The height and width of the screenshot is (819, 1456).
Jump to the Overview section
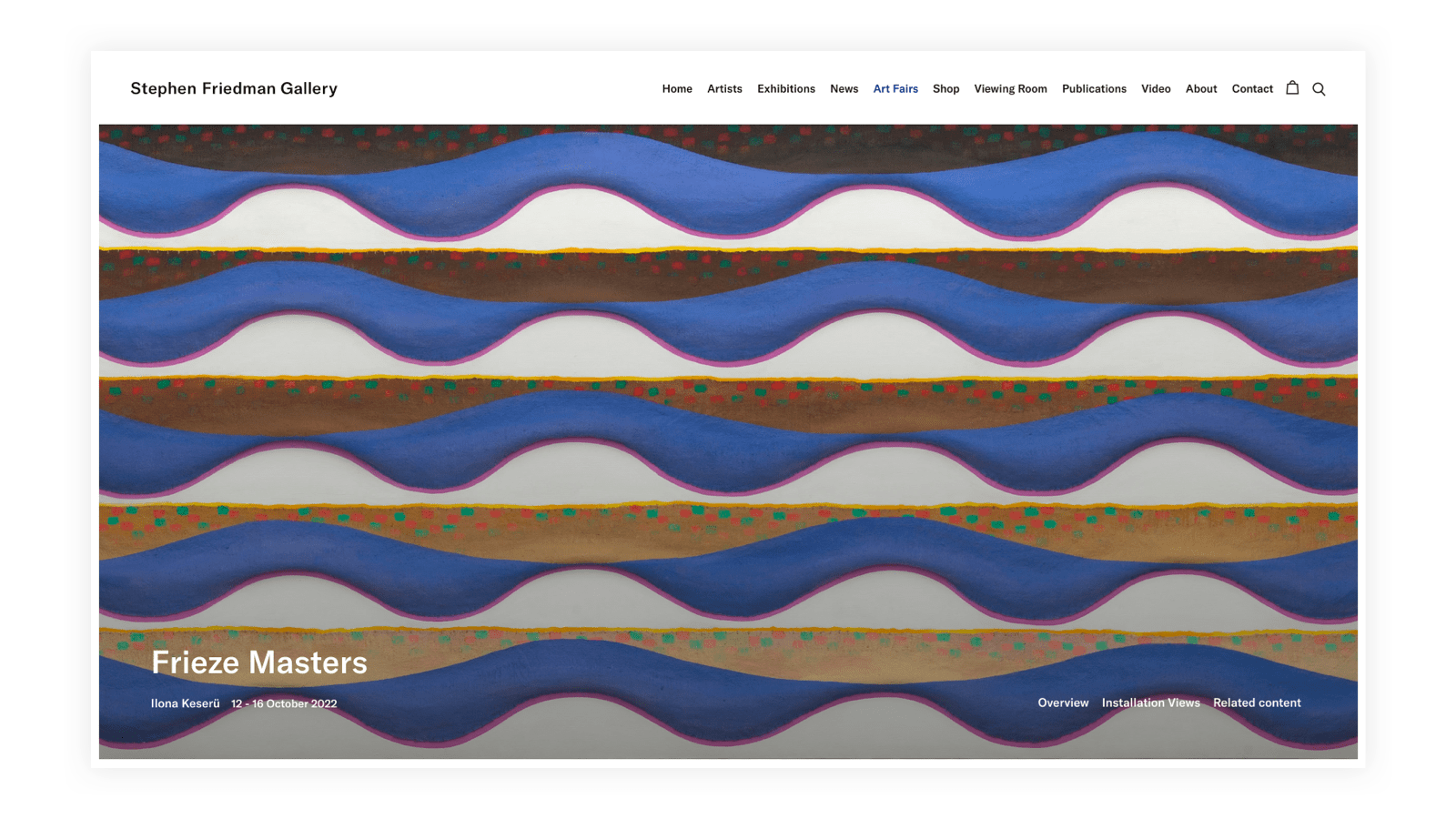click(x=1063, y=703)
